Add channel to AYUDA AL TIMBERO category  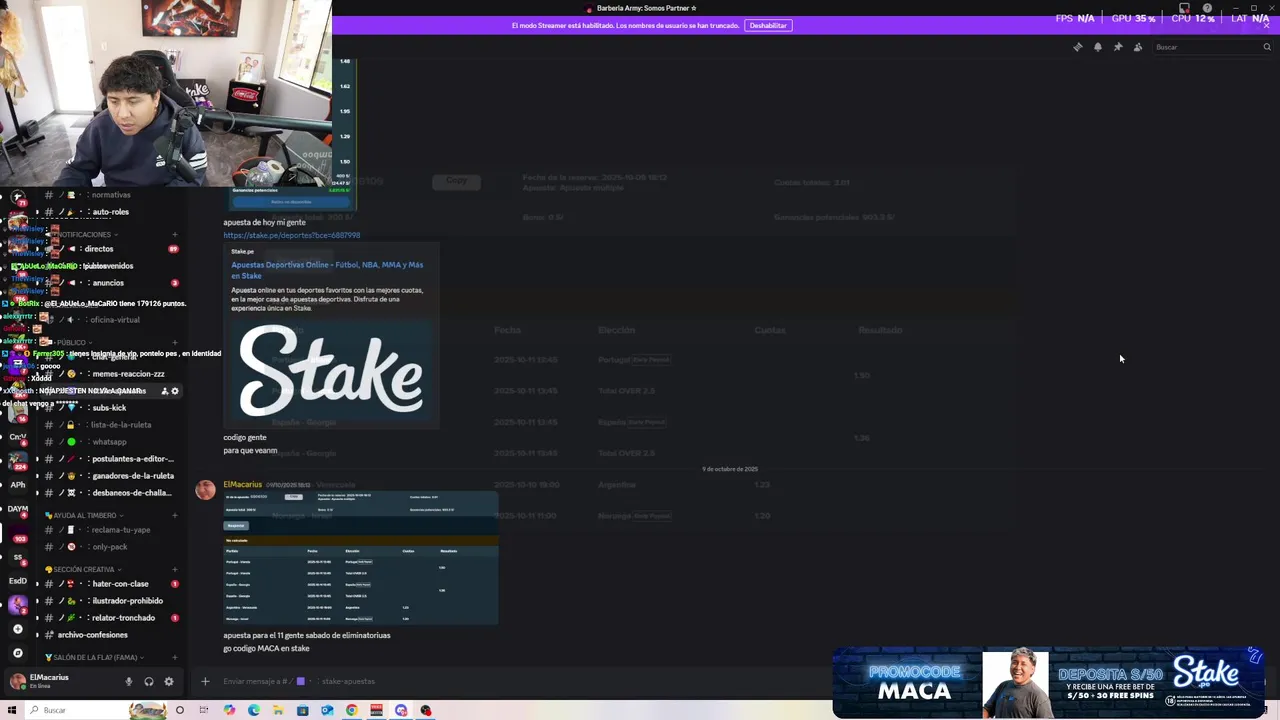[x=174, y=516]
